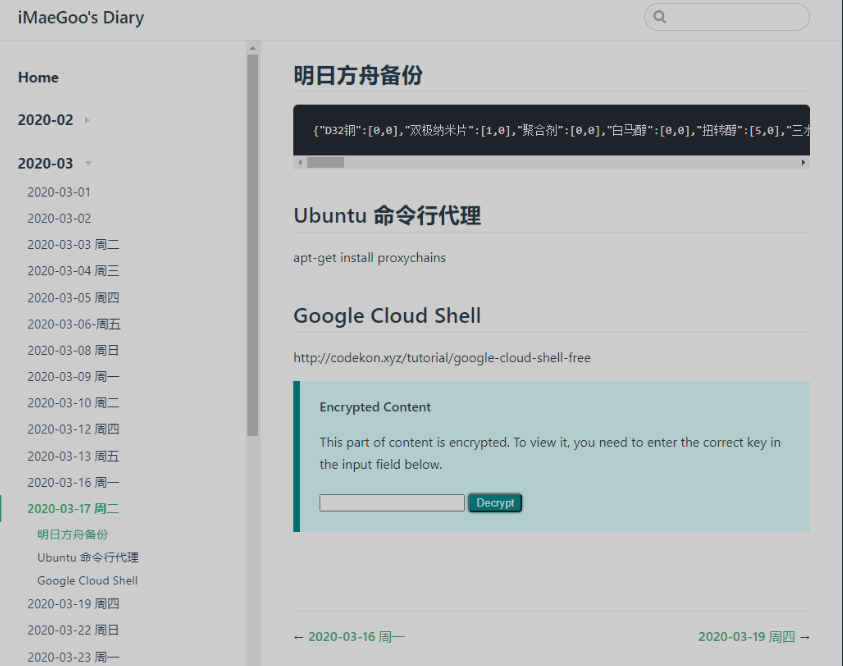This screenshot has width=843, height=666.
Task: Focus the top search box
Action: coord(727,17)
